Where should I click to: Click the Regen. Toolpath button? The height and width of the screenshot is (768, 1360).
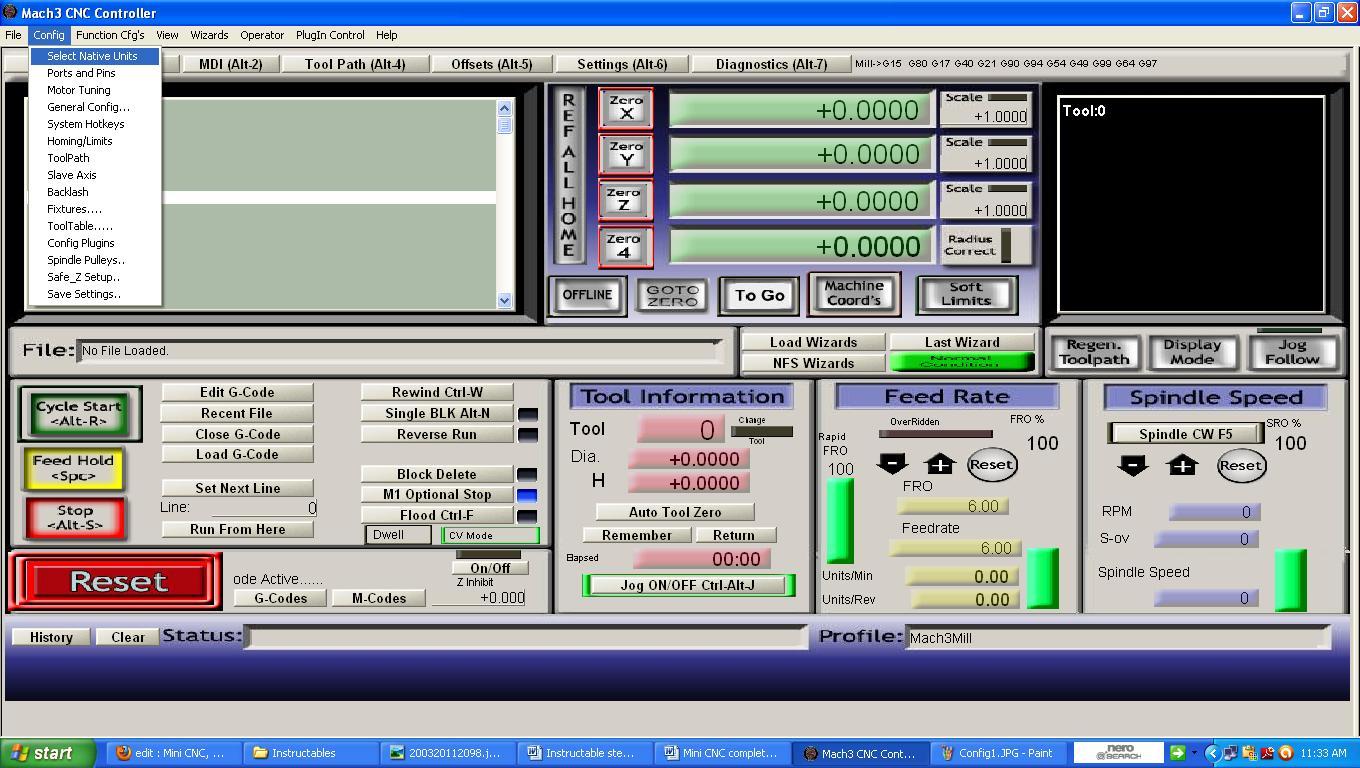pyautogui.click(x=1094, y=352)
